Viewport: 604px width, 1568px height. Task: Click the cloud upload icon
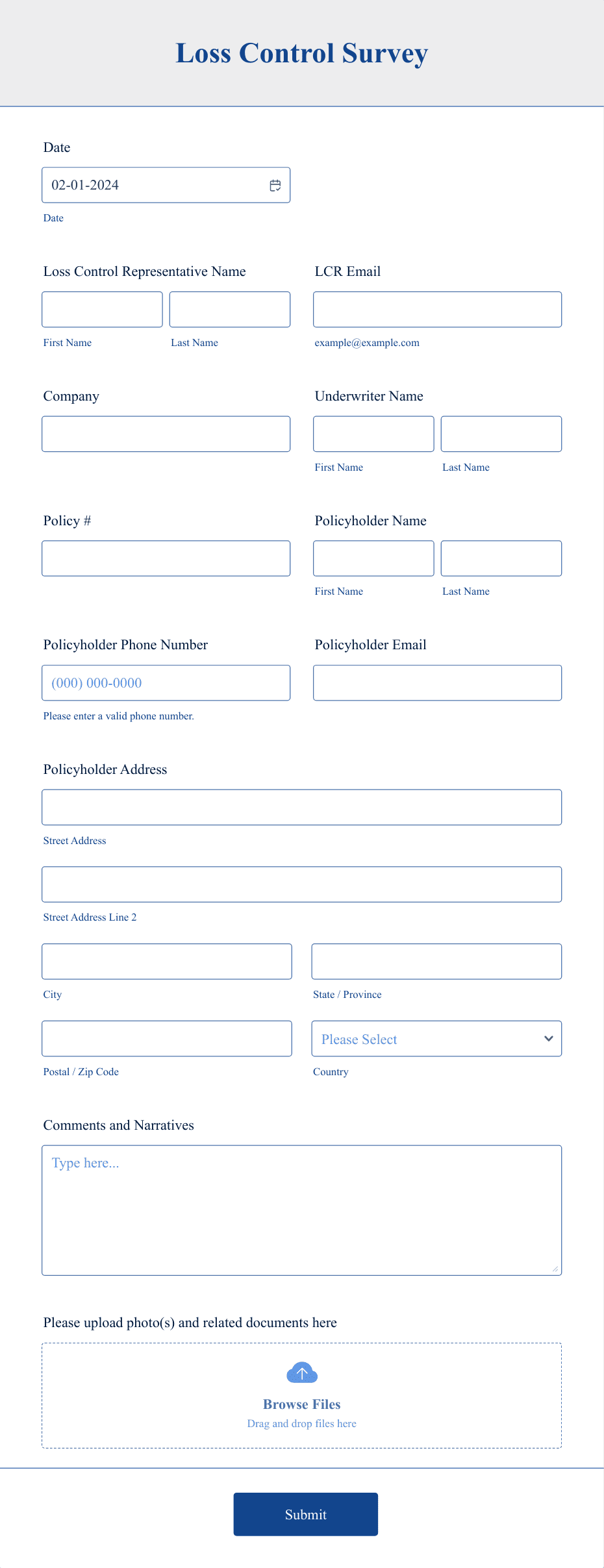coord(301,1373)
